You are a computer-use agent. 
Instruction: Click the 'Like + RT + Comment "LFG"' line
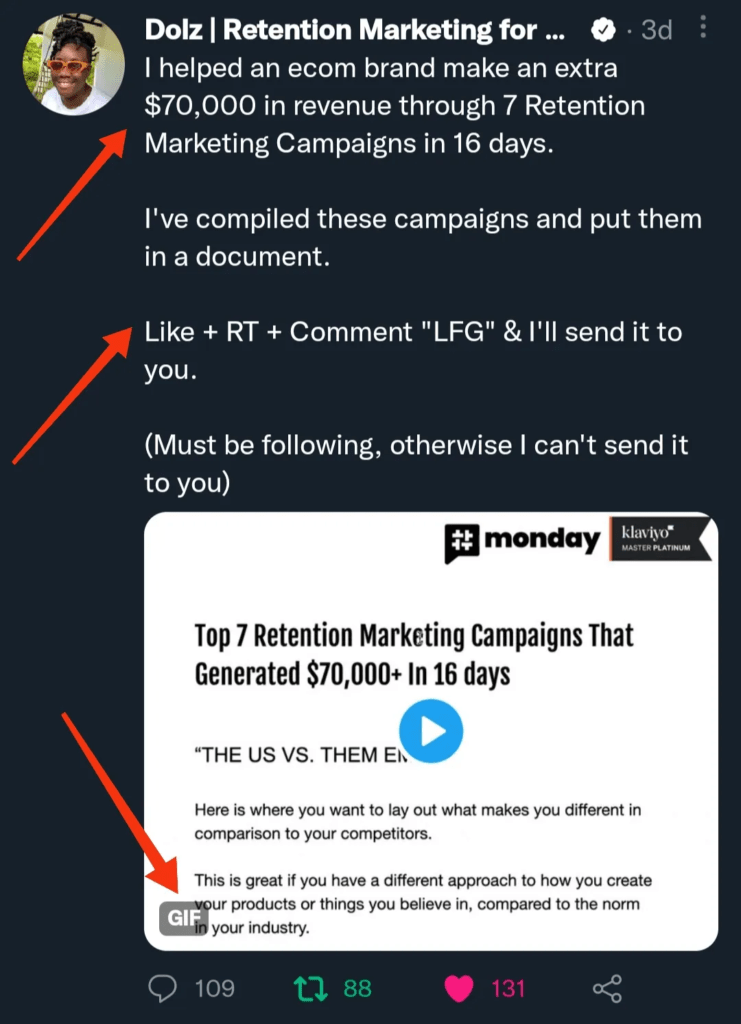tap(412, 332)
